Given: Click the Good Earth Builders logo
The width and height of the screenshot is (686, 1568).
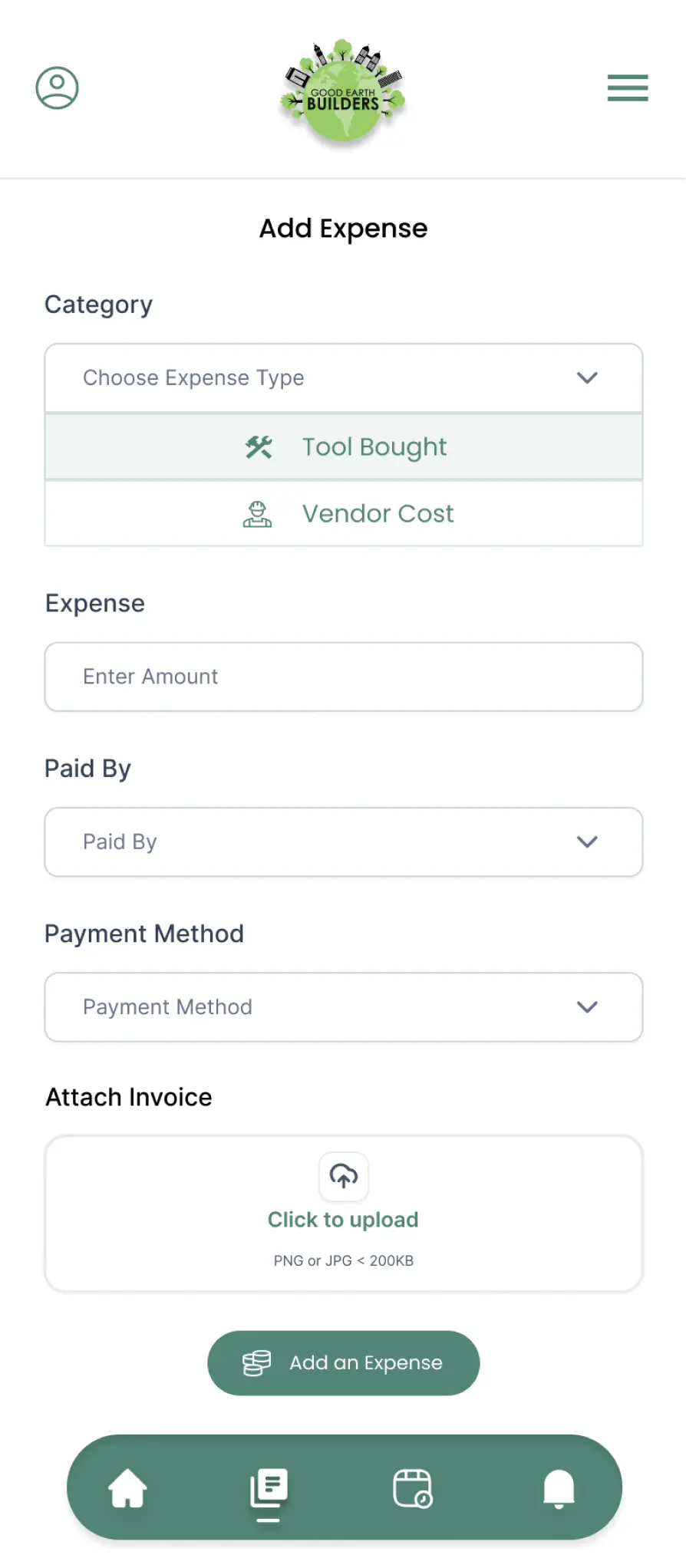Looking at the screenshot, I should (343, 92).
